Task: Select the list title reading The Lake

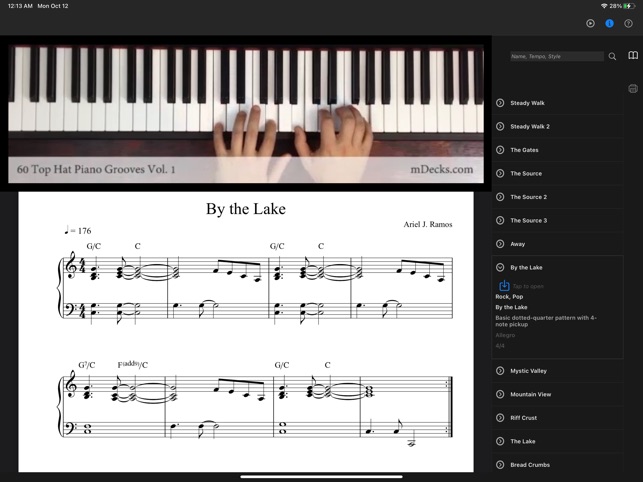Action: (x=522, y=441)
